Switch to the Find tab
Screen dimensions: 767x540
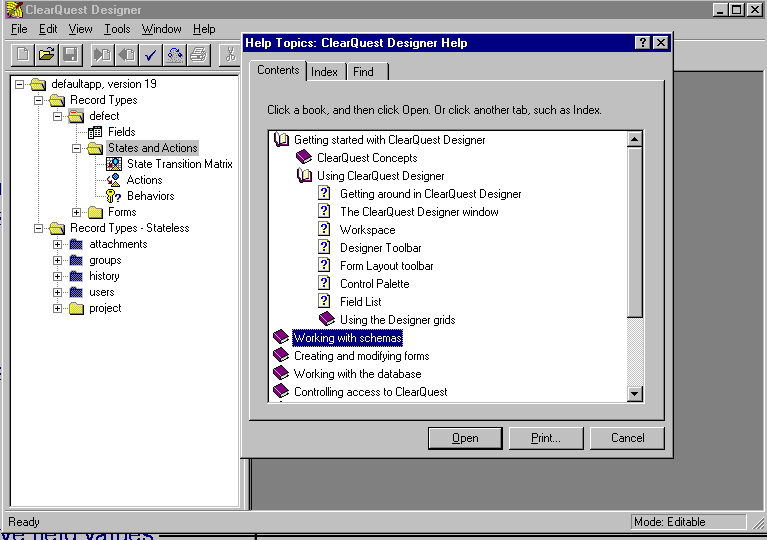coord(363,72)
